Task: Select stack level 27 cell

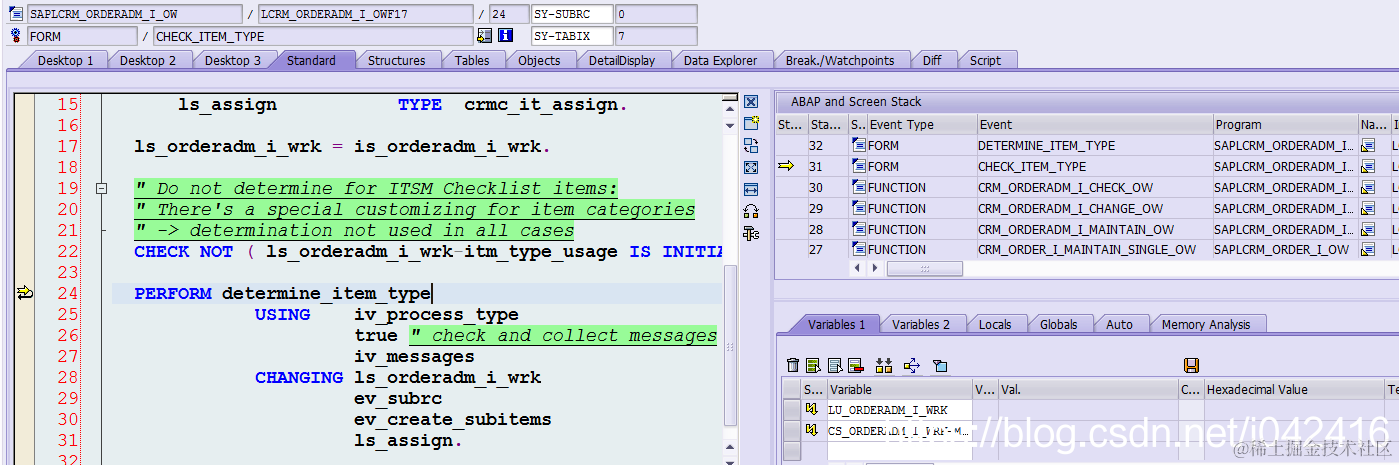Action: 827,251
